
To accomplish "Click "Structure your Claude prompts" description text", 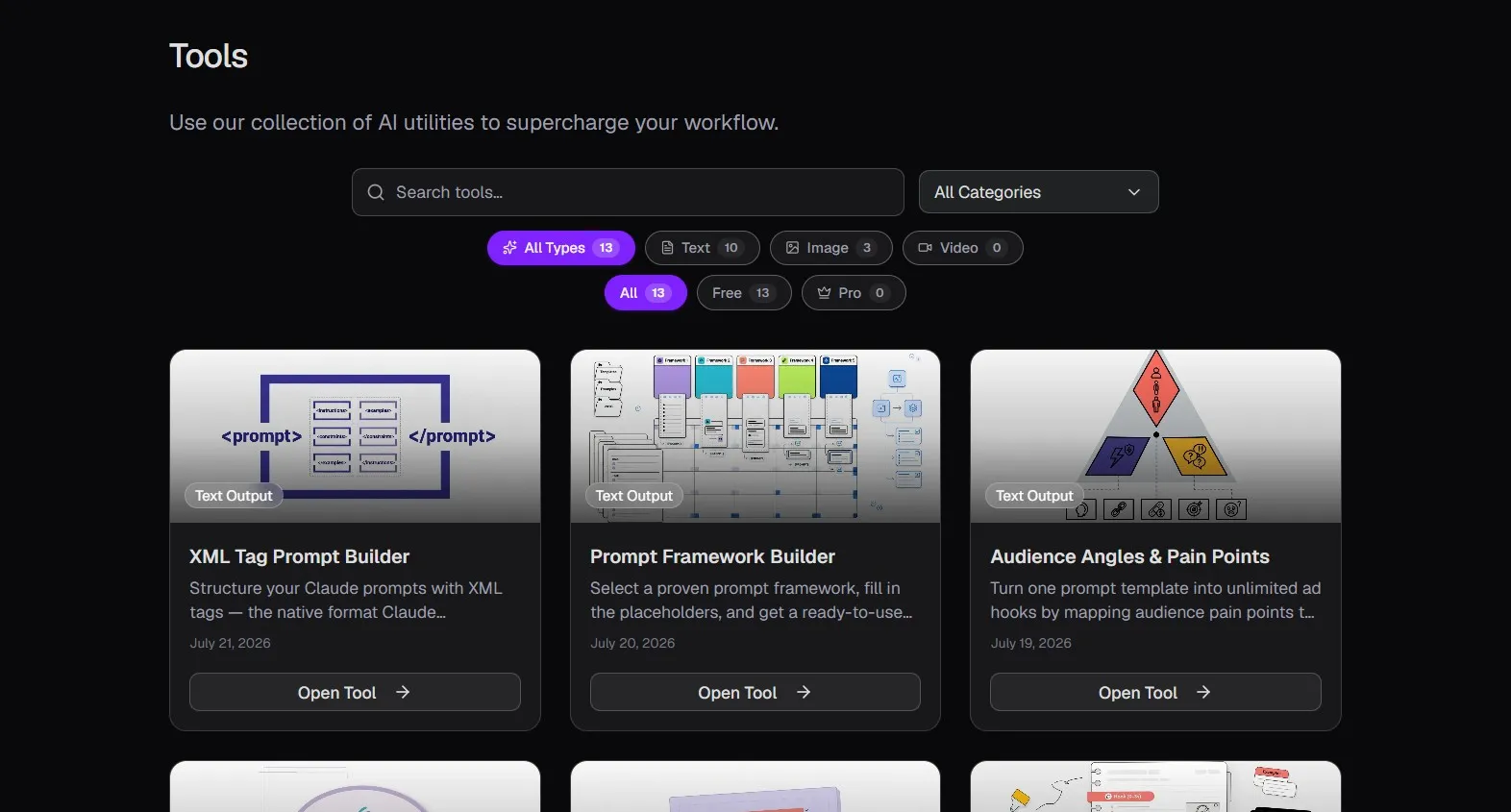I will tap(346, 600).
